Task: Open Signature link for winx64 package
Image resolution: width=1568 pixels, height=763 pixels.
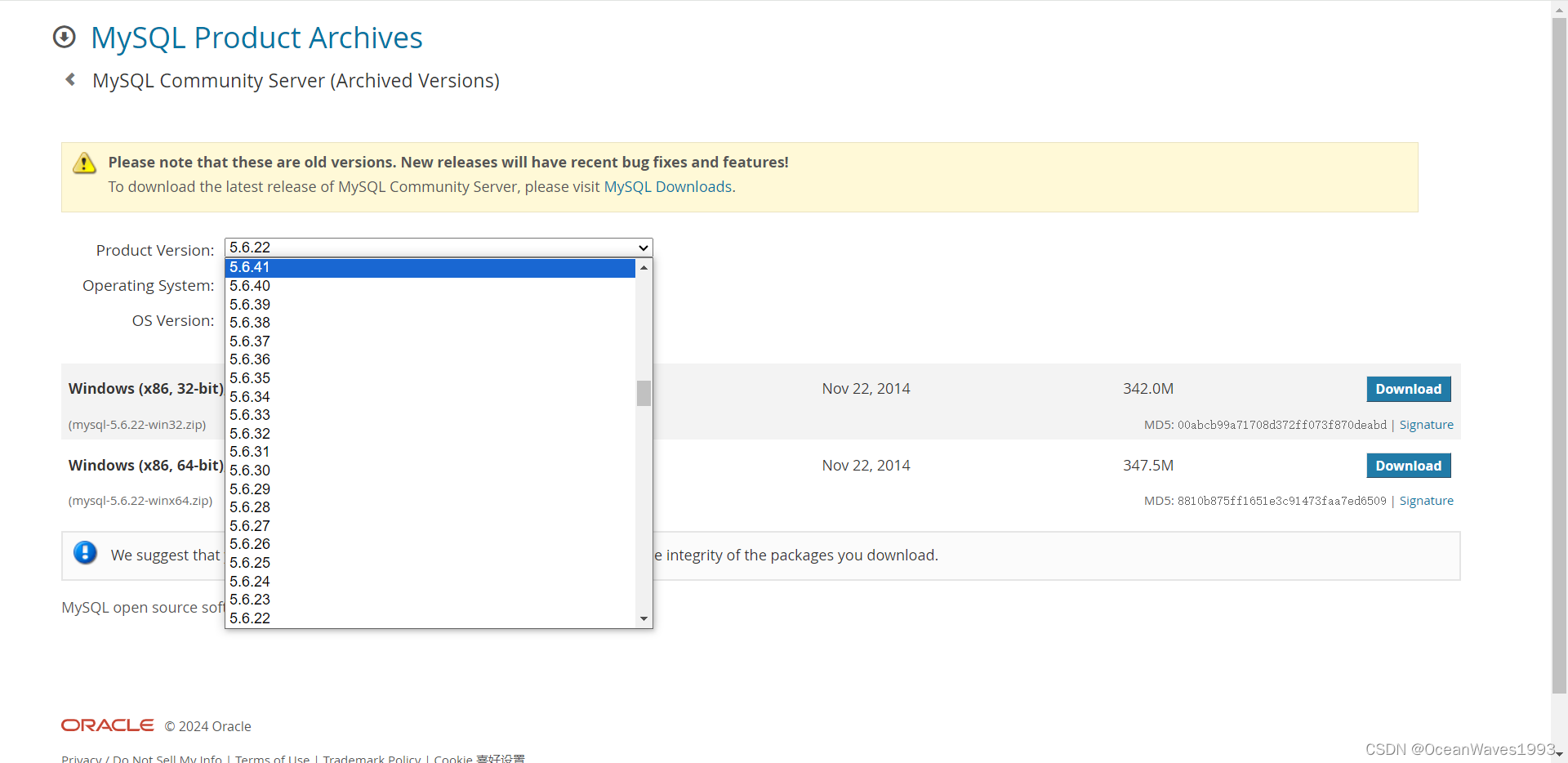Action: click(x=1426, y=501)
